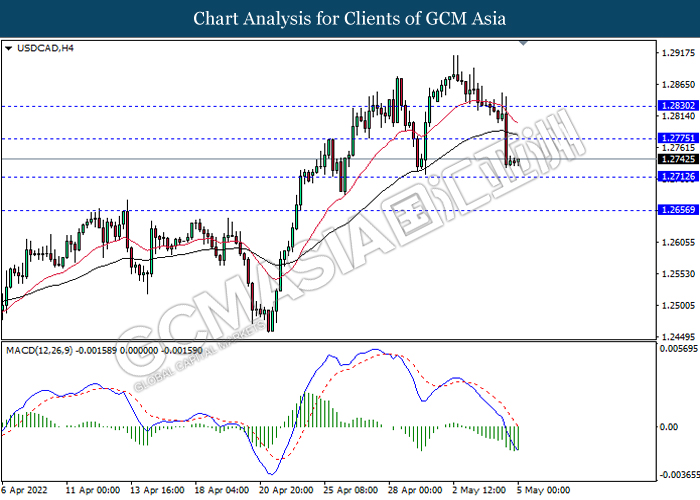Select the 1.27751 price level label
Image resolution: width=700 pixels, height=500 pixels.
[678, 138]
